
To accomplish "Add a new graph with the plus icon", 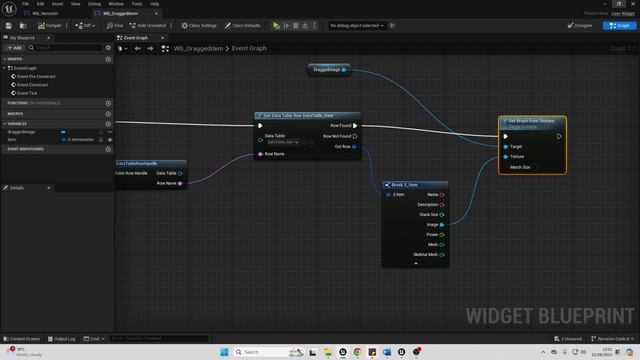I will 108,59.
